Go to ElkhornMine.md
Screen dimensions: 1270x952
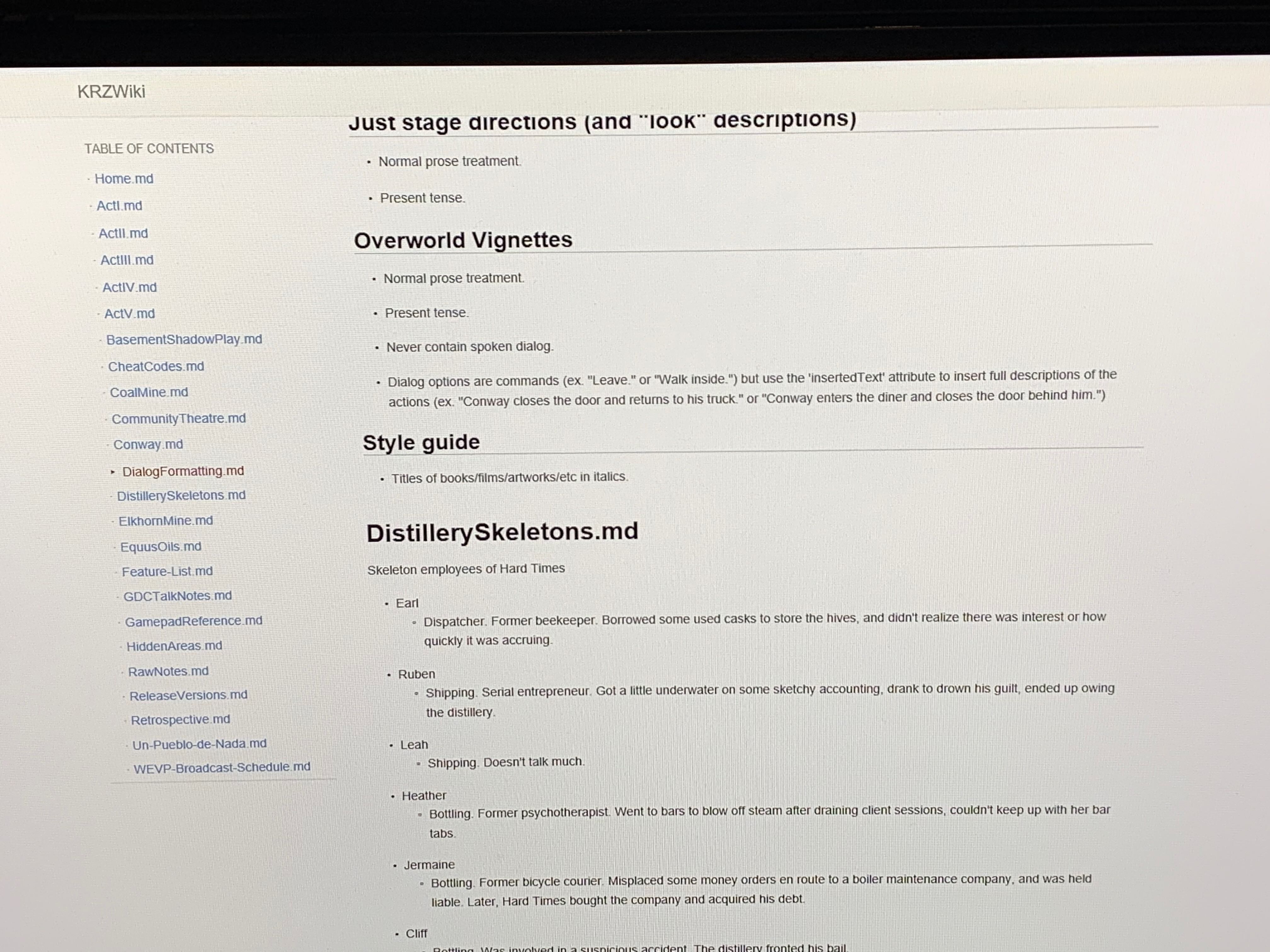click(x=165, y=521)
